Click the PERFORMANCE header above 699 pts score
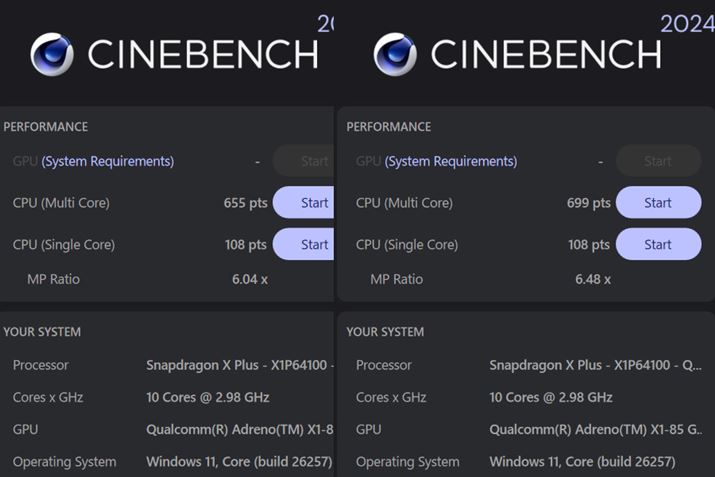The image size is (715, 477). click(x=389, y=127)
